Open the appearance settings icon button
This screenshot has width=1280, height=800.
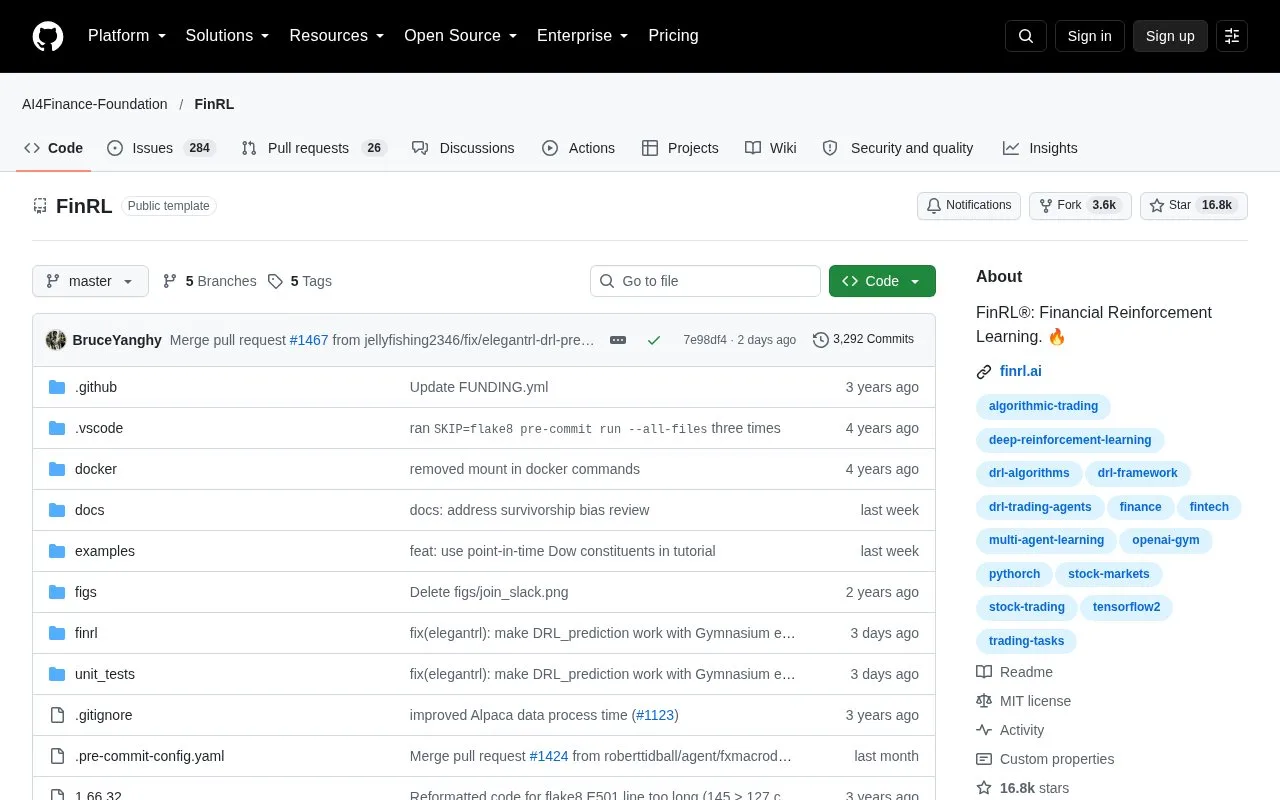tap(1232, 36)
